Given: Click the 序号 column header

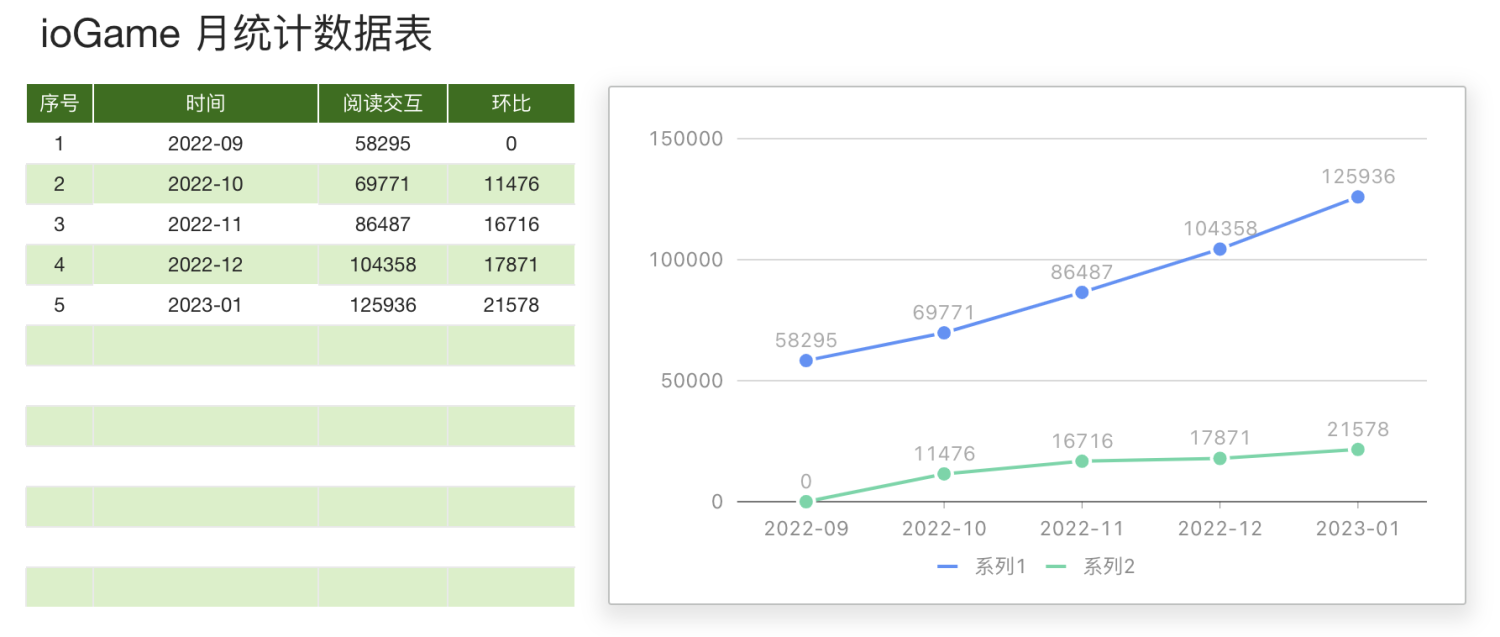Looking at the screenshot, I should click(x=59, y=103).
